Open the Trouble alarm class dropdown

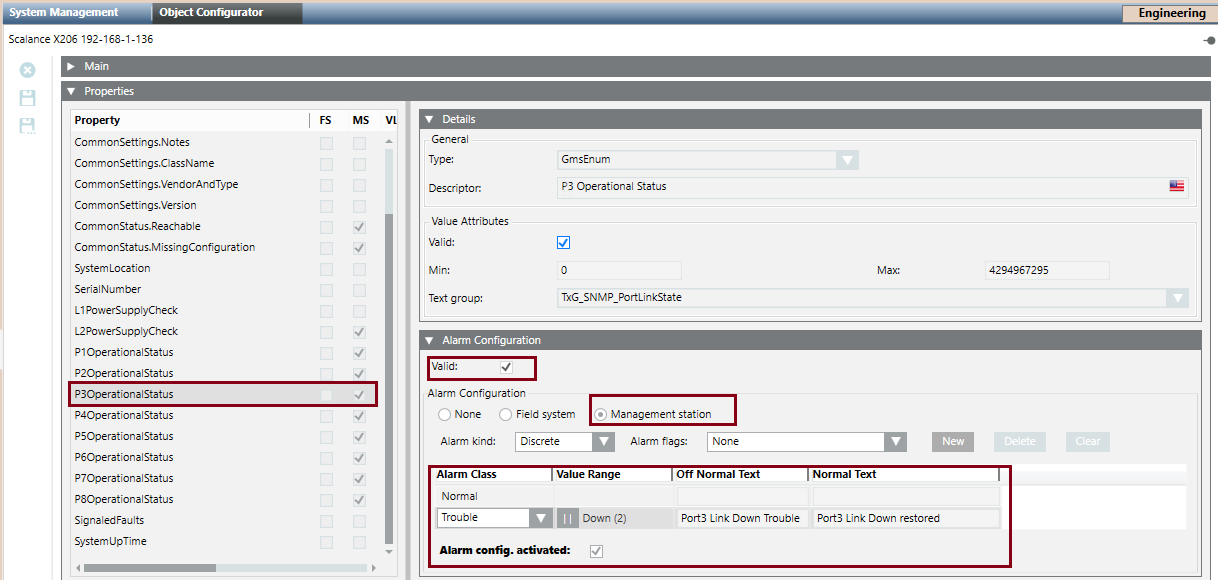[541, 518]
